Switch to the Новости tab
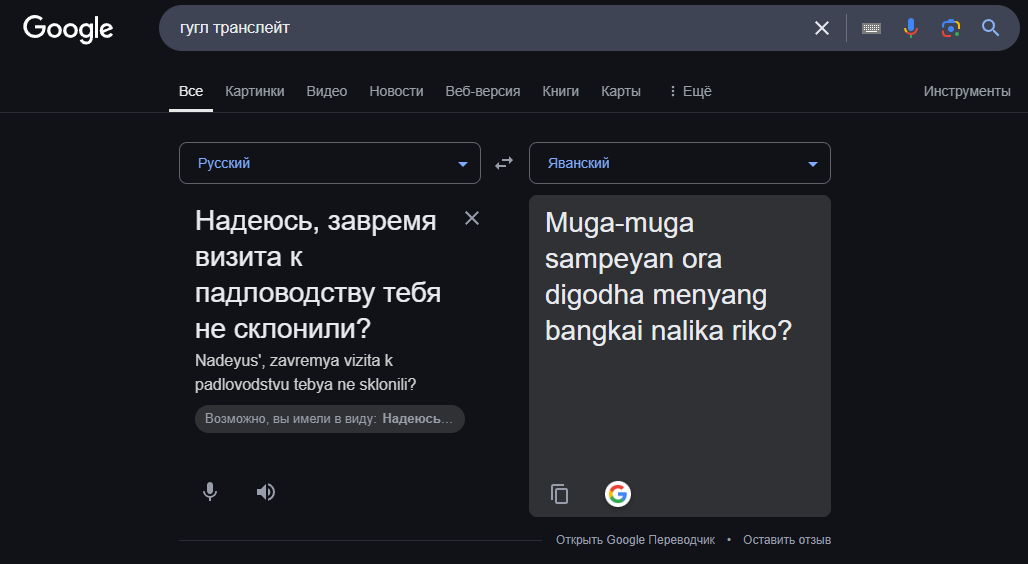 [396, 91]
